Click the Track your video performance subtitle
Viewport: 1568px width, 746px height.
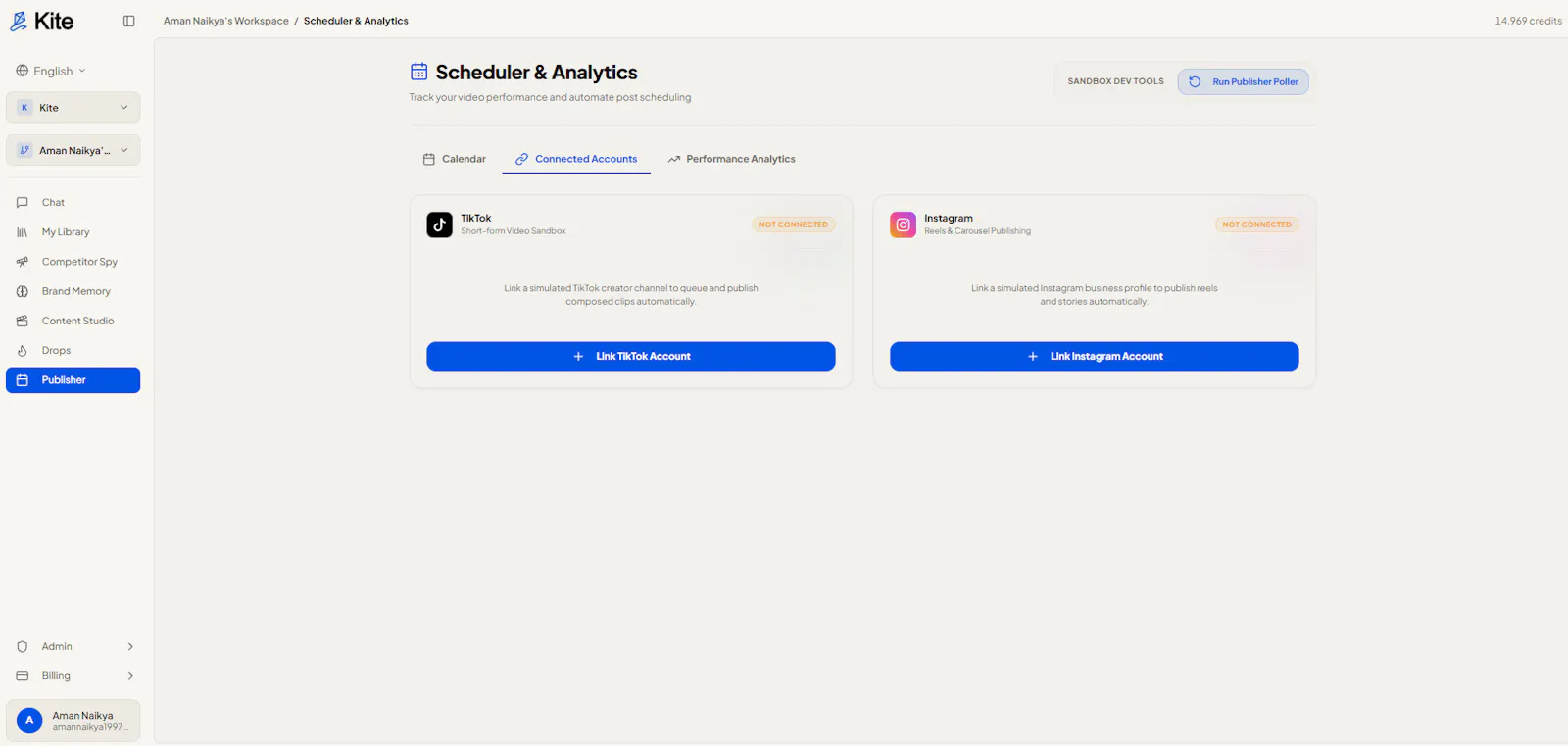tap(550, 97)
